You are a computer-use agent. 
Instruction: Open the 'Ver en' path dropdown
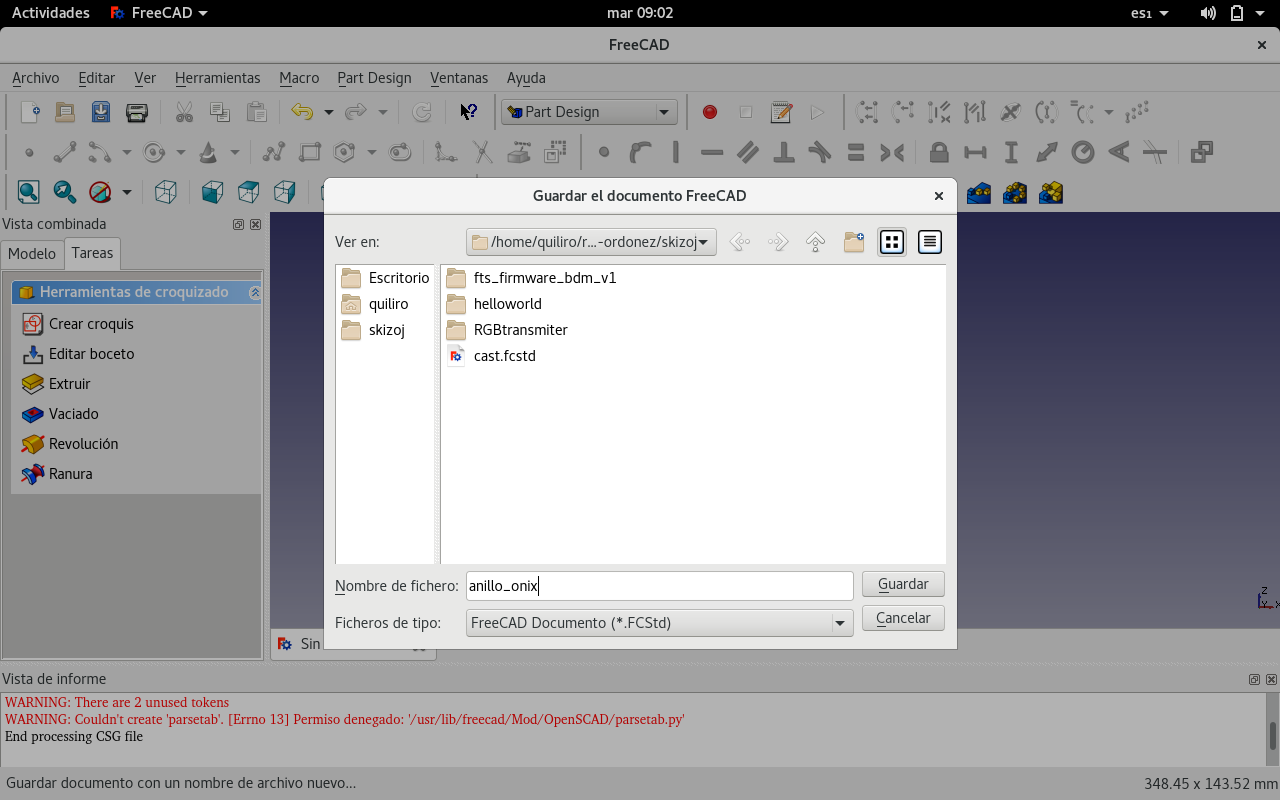(591, 242)
